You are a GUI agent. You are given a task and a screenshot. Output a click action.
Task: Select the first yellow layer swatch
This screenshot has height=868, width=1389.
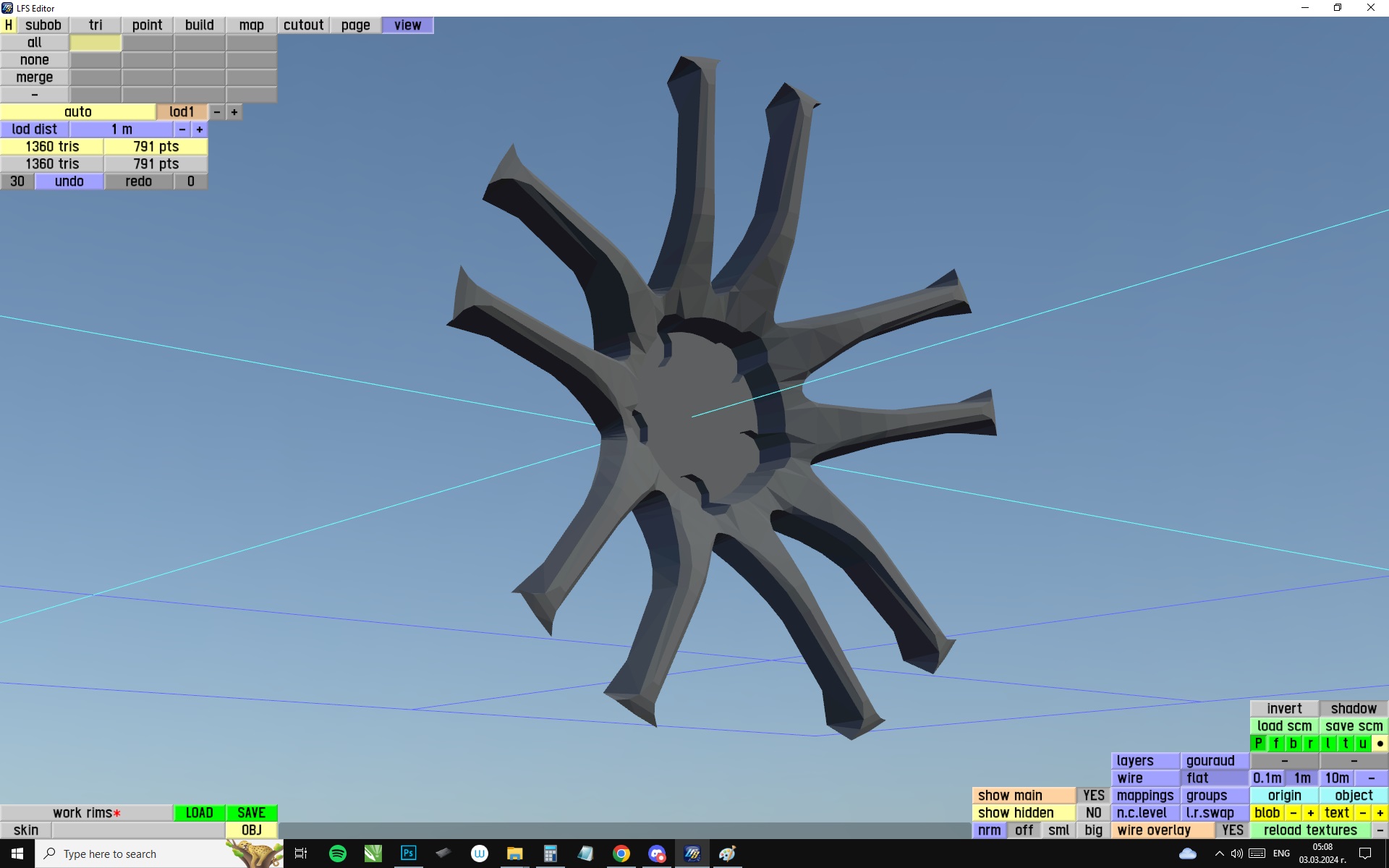95,43
